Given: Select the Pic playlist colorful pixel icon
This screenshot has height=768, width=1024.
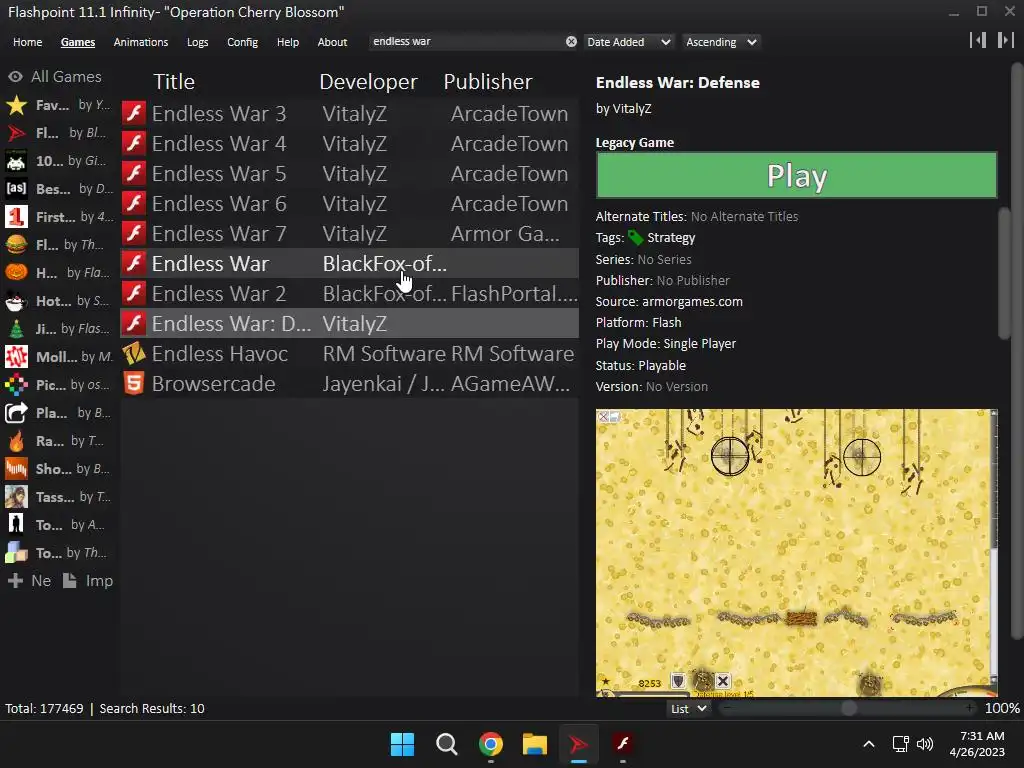Looking at the screenshot, I should pos(16,385).
